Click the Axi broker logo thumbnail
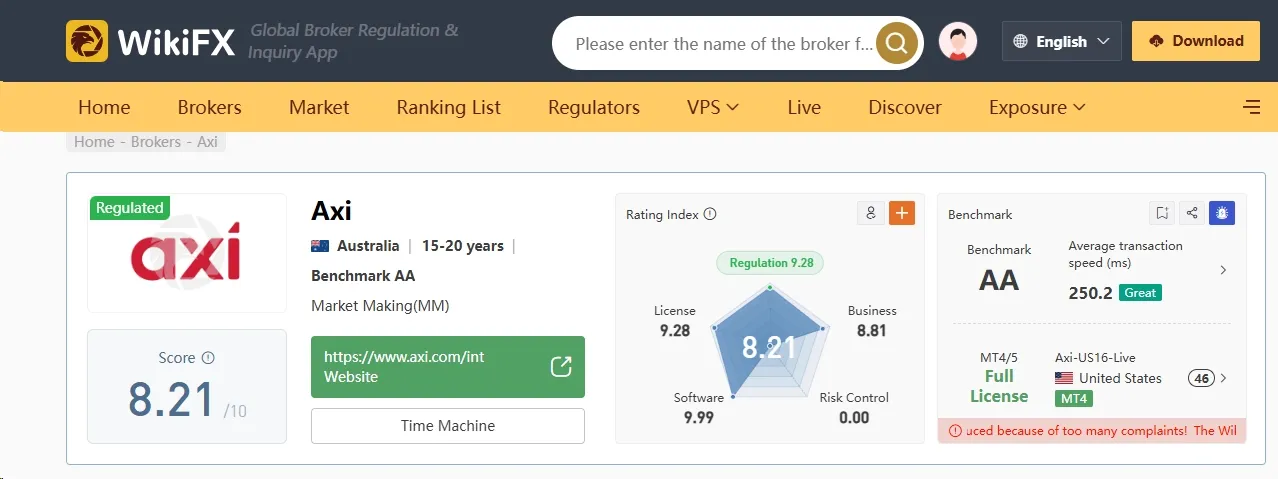This screenshot has height=479, width=1278. [x=186, y=253]
